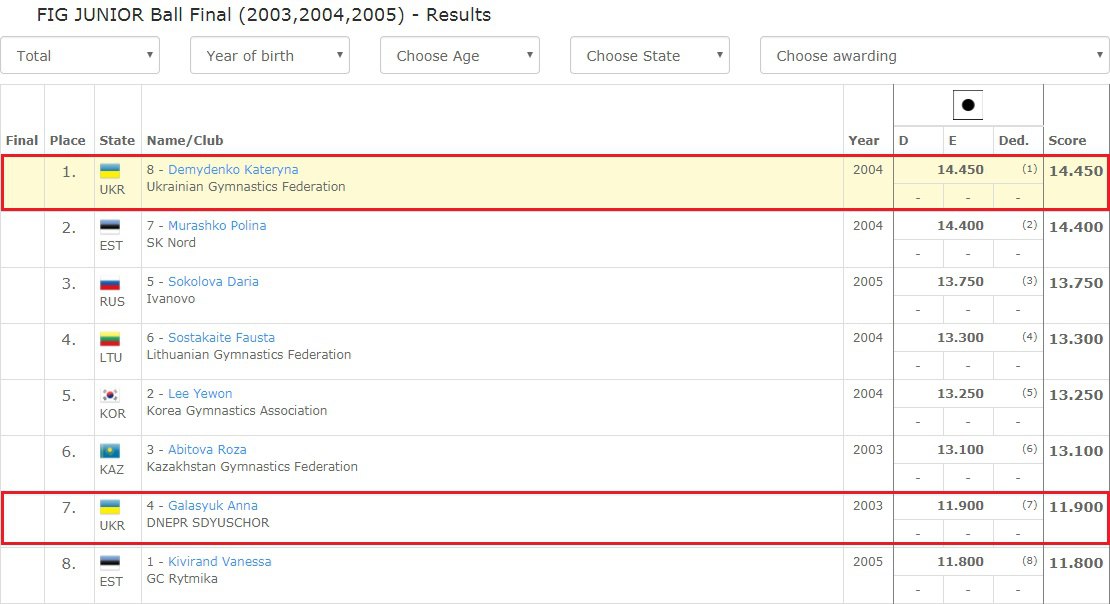Screen dimensions: 1110x604
Task: Open the Total dropdown
Action: click(80, 56)
